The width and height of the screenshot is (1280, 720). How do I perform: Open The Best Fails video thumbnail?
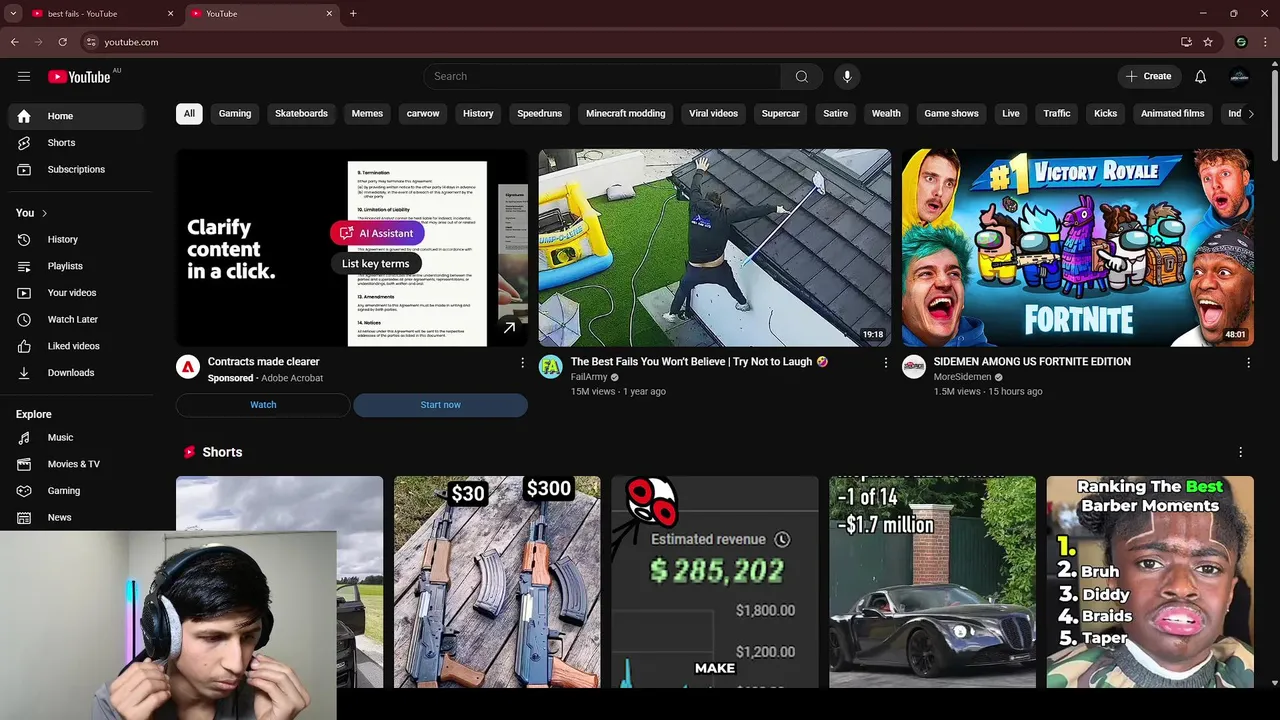tap(715, 248)
